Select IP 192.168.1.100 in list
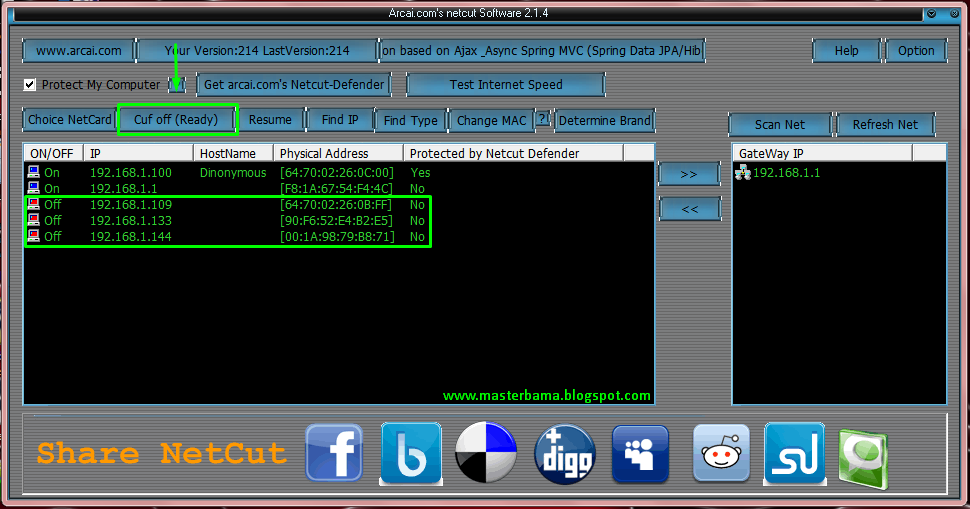This screenshot has height=509, width=970. [131, 173]
